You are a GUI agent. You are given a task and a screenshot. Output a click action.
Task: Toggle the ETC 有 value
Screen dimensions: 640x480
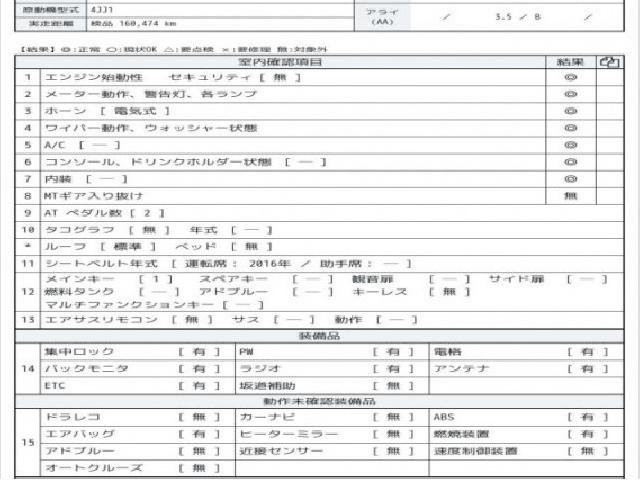(198, 385)
